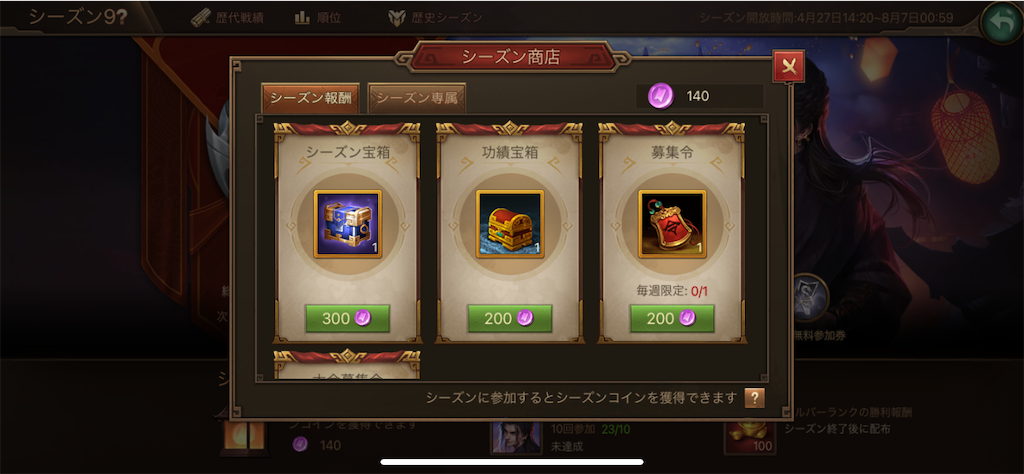The width and height of the screenshot is (1024, 474).
Task: Click the シーズン9 title help mark
Action: tap(121, 18)
